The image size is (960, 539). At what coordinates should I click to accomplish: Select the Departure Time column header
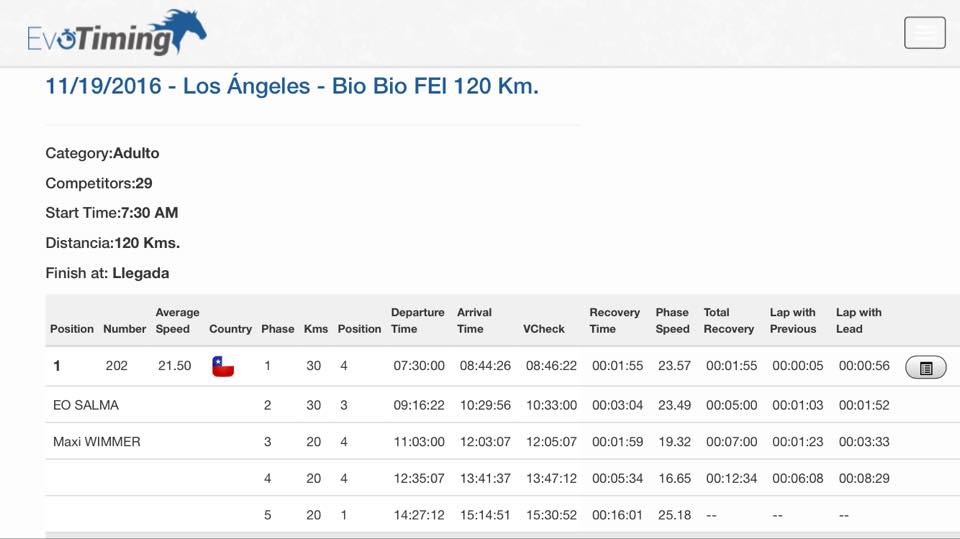[x=418, y=320]
